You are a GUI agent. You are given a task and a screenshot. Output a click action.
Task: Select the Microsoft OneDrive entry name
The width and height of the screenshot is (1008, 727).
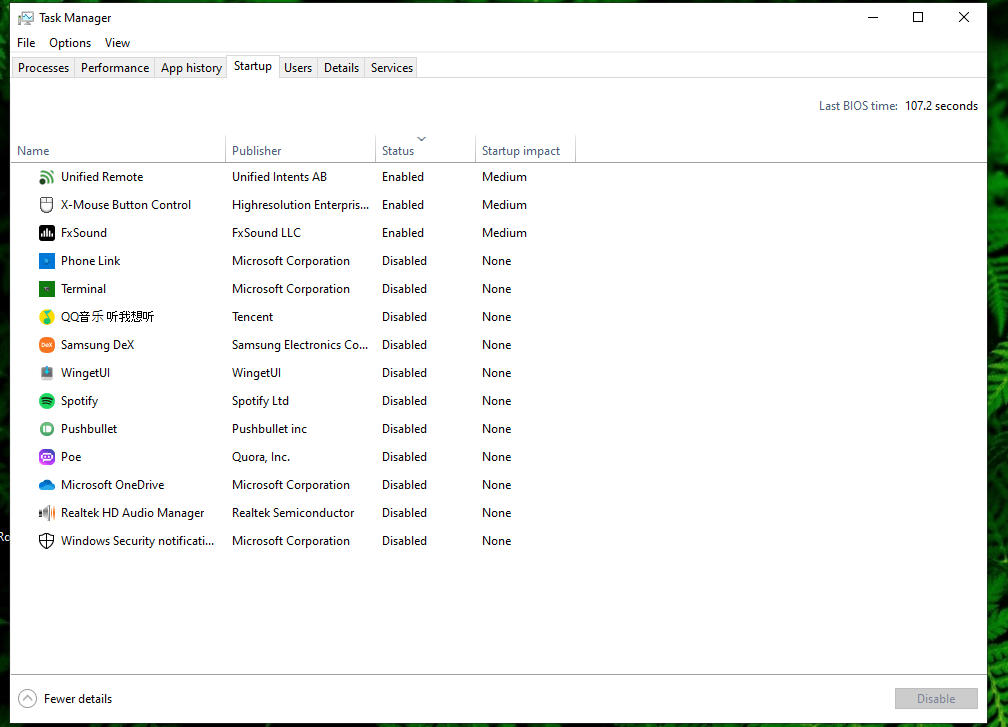tap(112, 485)
